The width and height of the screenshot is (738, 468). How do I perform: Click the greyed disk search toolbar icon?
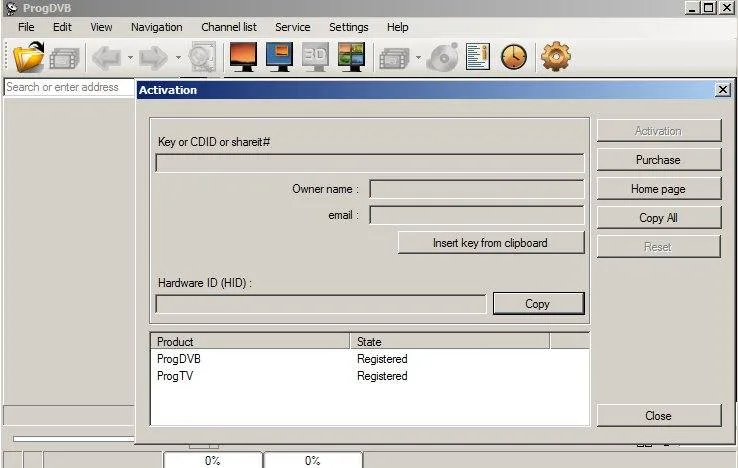(202, 57)
